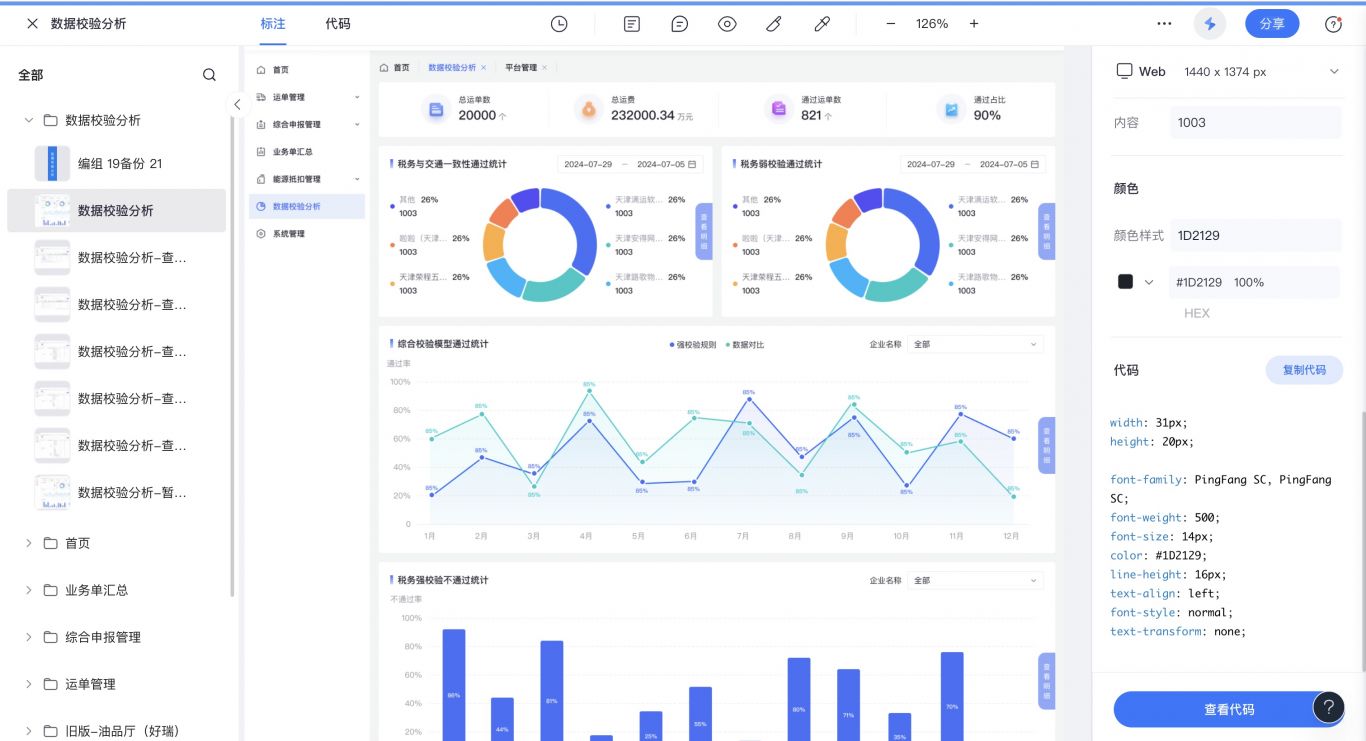Screen dimensions: 1366x741
Task: Switch to the 标注 tab
Action: (x=273, y=24)
